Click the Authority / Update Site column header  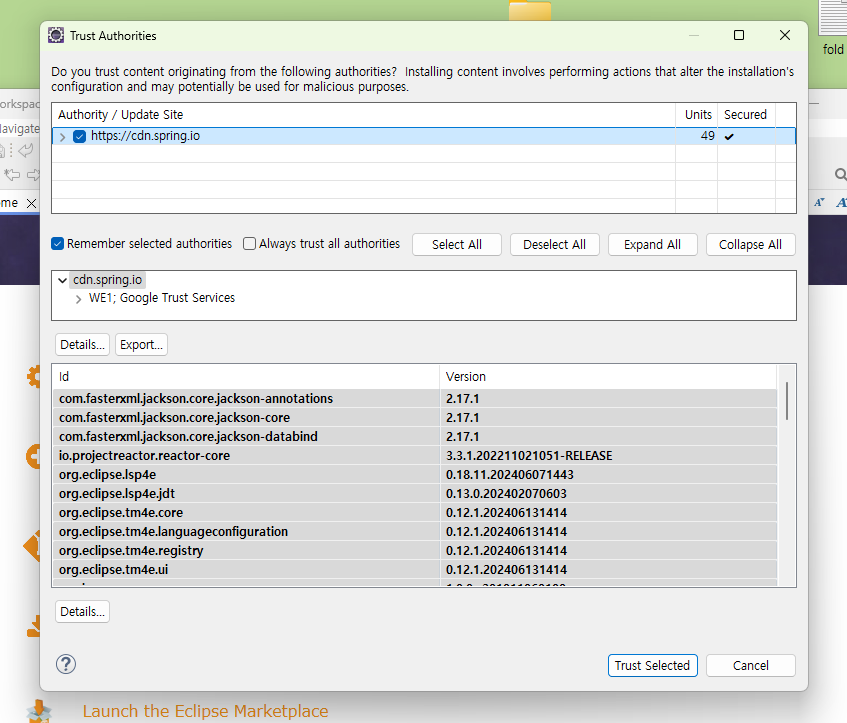(x=364, y=115)
